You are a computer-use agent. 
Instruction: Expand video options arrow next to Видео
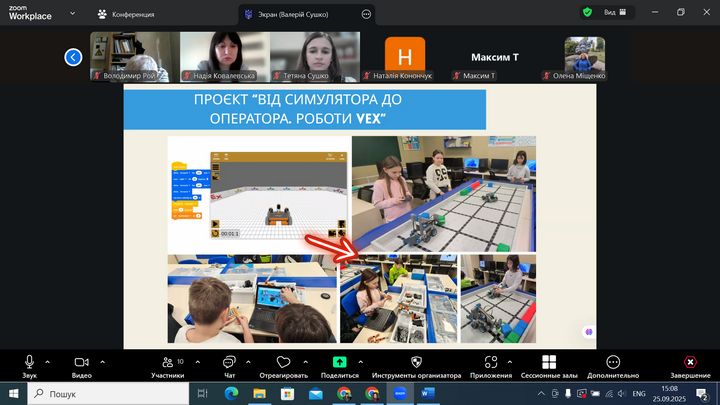[x=102, y=361]
